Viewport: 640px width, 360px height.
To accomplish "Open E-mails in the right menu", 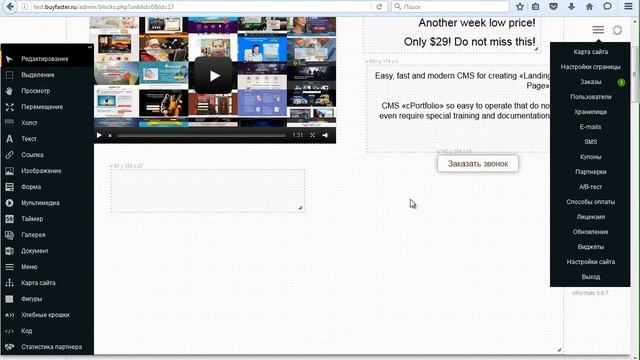I will 590,127.
